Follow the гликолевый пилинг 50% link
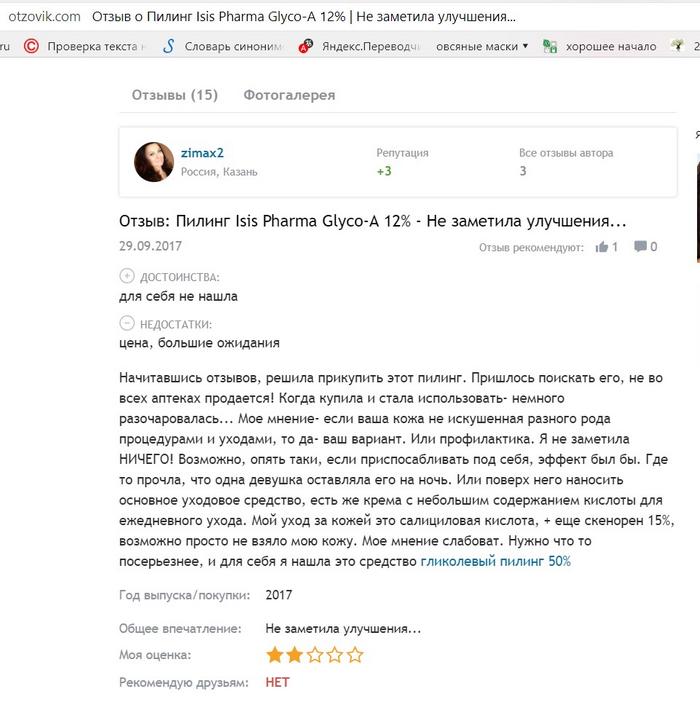 496,561
